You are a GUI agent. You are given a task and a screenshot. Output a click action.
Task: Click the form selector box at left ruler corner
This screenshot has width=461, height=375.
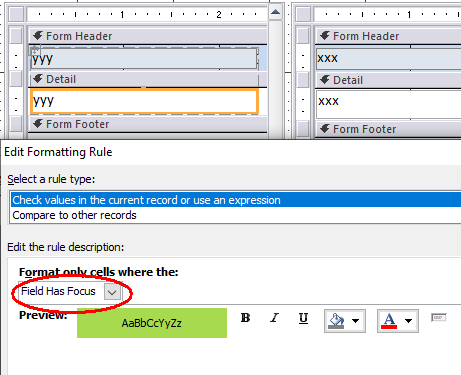(x=16, y=14)
